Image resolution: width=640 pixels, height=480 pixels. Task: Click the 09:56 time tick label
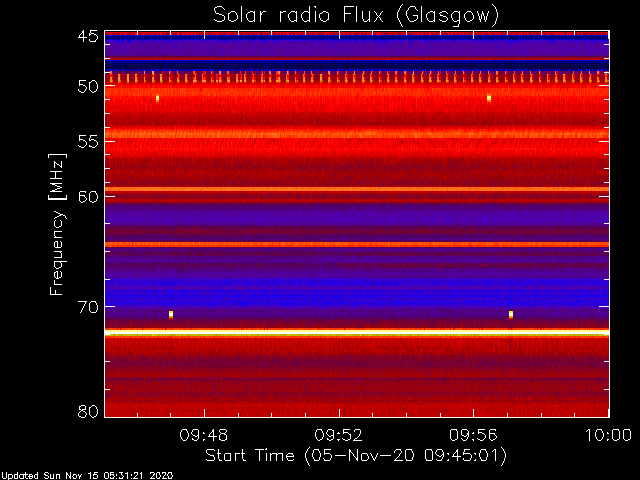[473, 435]
